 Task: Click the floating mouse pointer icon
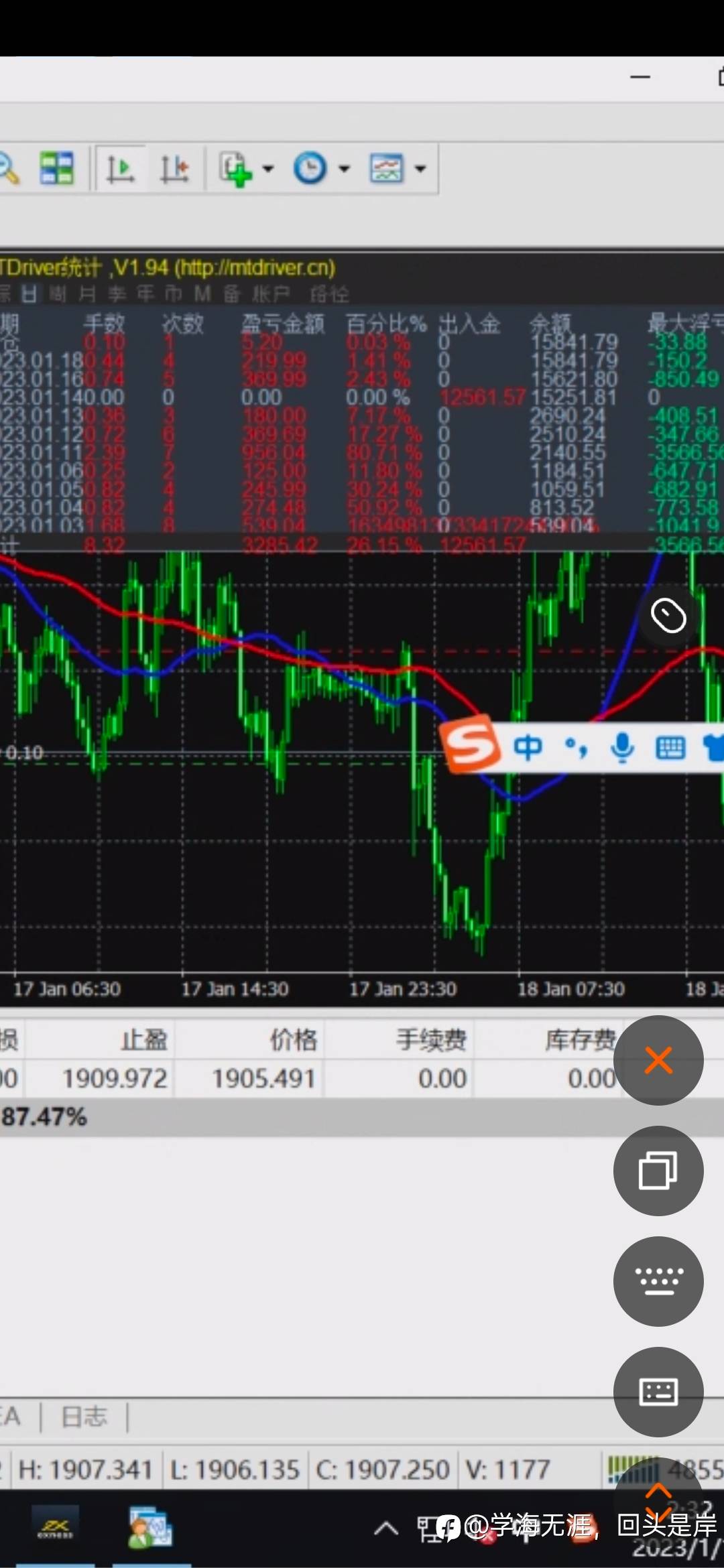pos(668,616)
